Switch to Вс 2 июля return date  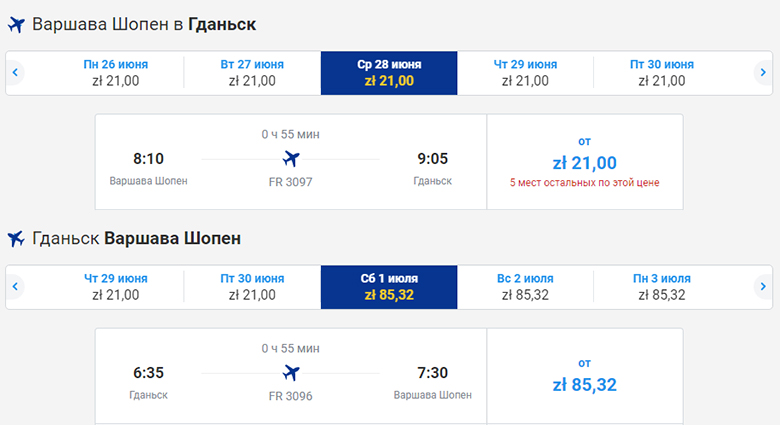tap(525, 286)
